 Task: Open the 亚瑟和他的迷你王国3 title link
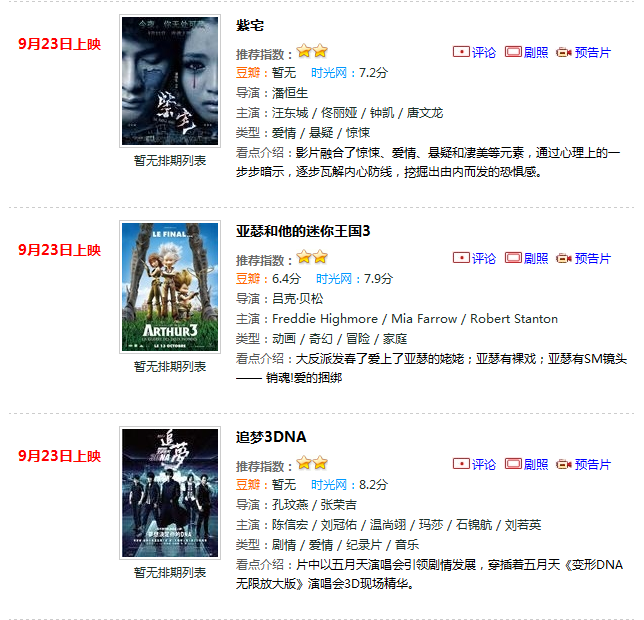303,231
